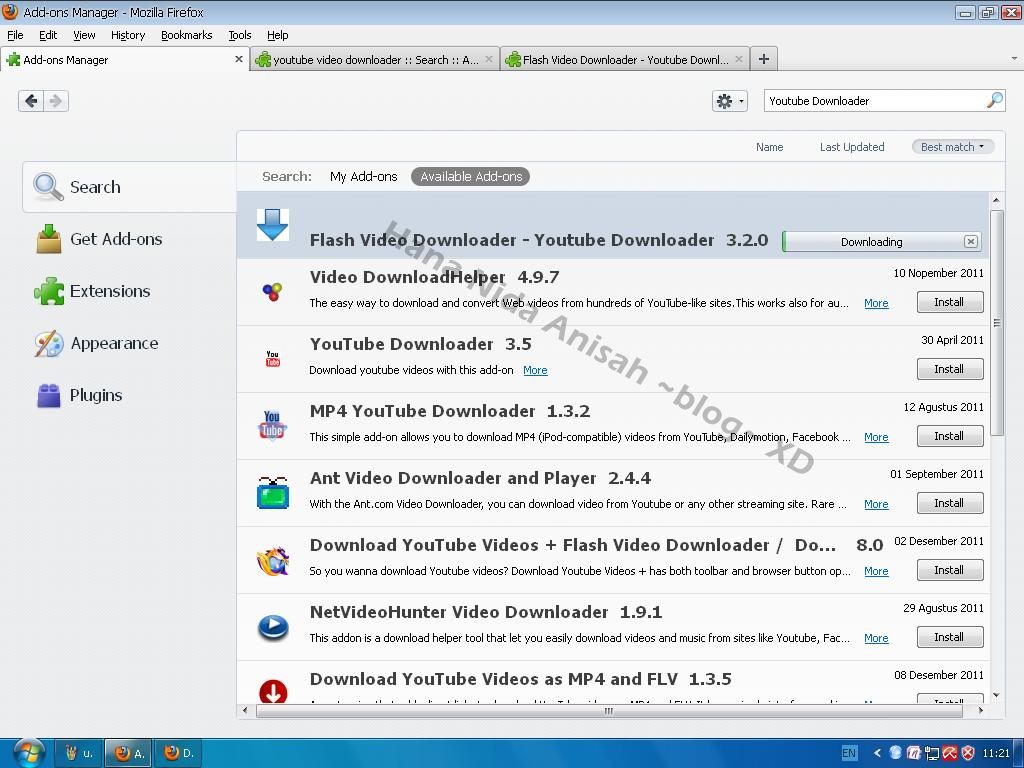
Task: Click the Download YouTube Videos + Flash icon
Action: [272, 560]
